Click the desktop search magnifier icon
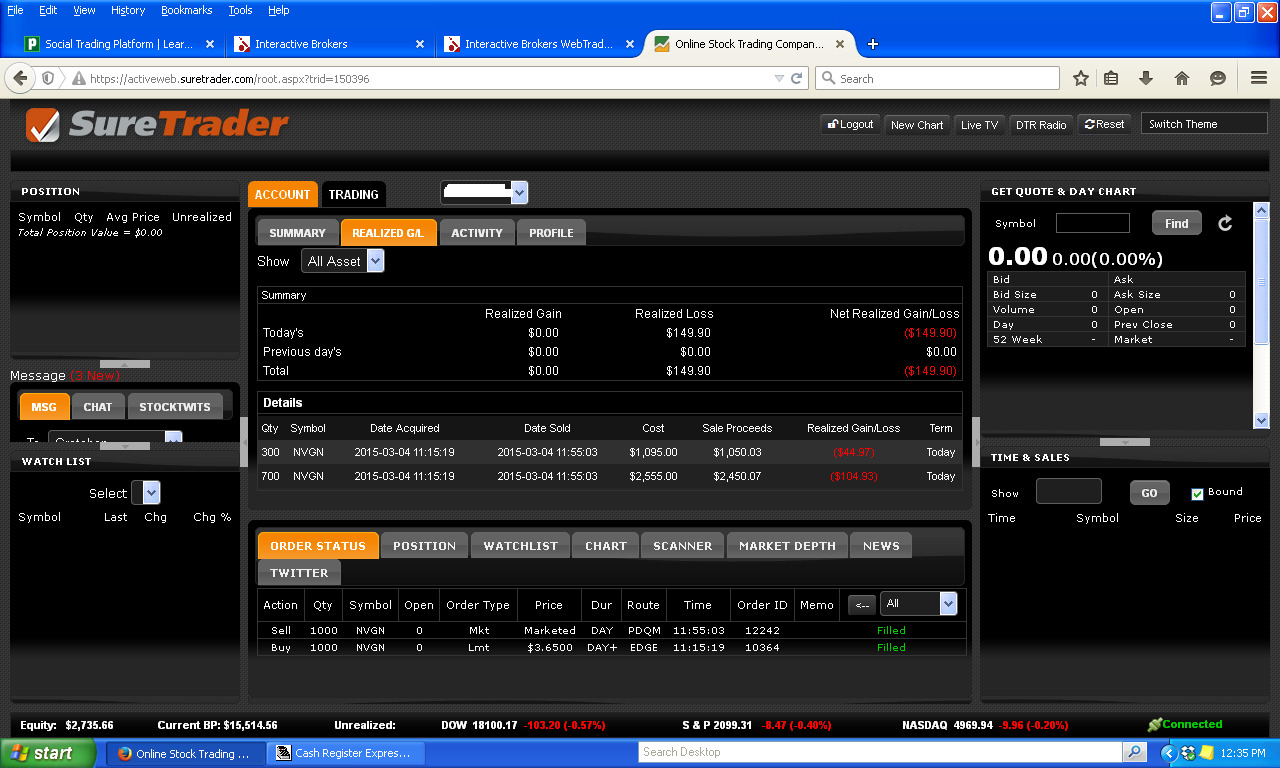 tap(1134, 752)
